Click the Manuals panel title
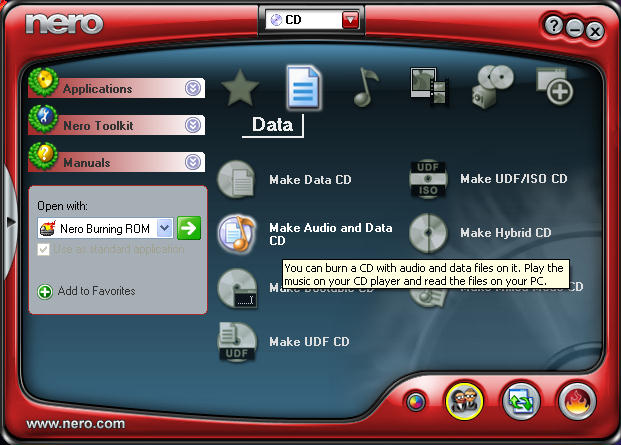The height and width of the screenshot is (445, 621). [x=87, y=162]
